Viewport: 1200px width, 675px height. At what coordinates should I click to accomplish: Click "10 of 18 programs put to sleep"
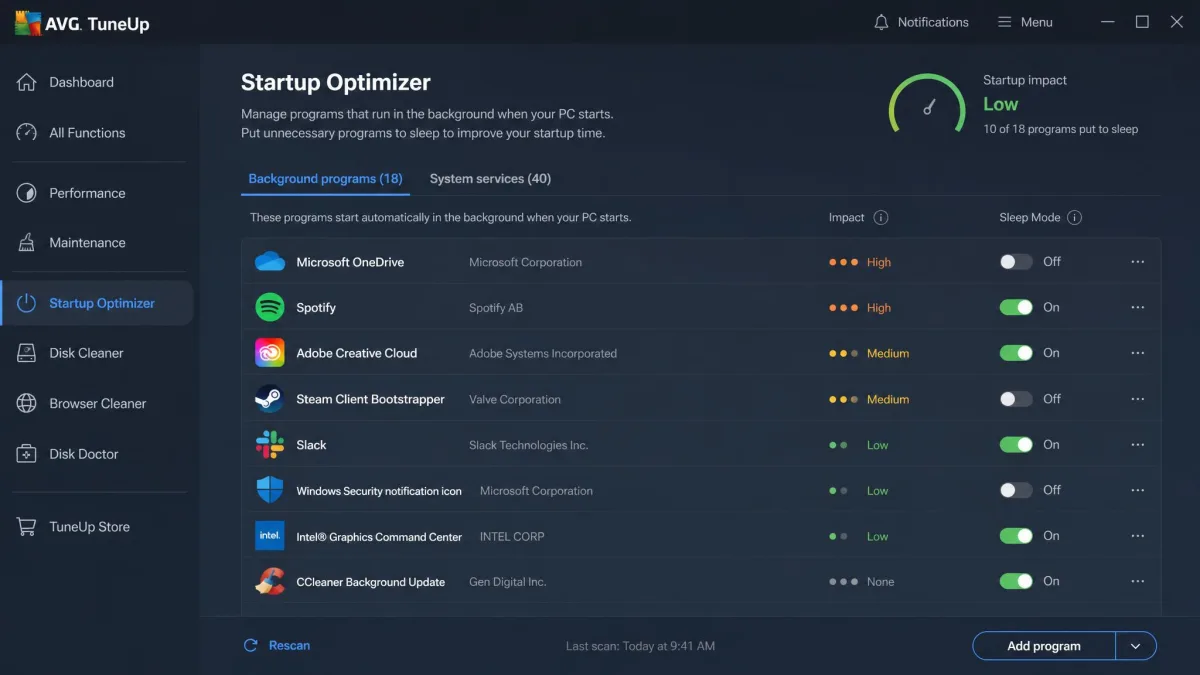click(1061, 129)
